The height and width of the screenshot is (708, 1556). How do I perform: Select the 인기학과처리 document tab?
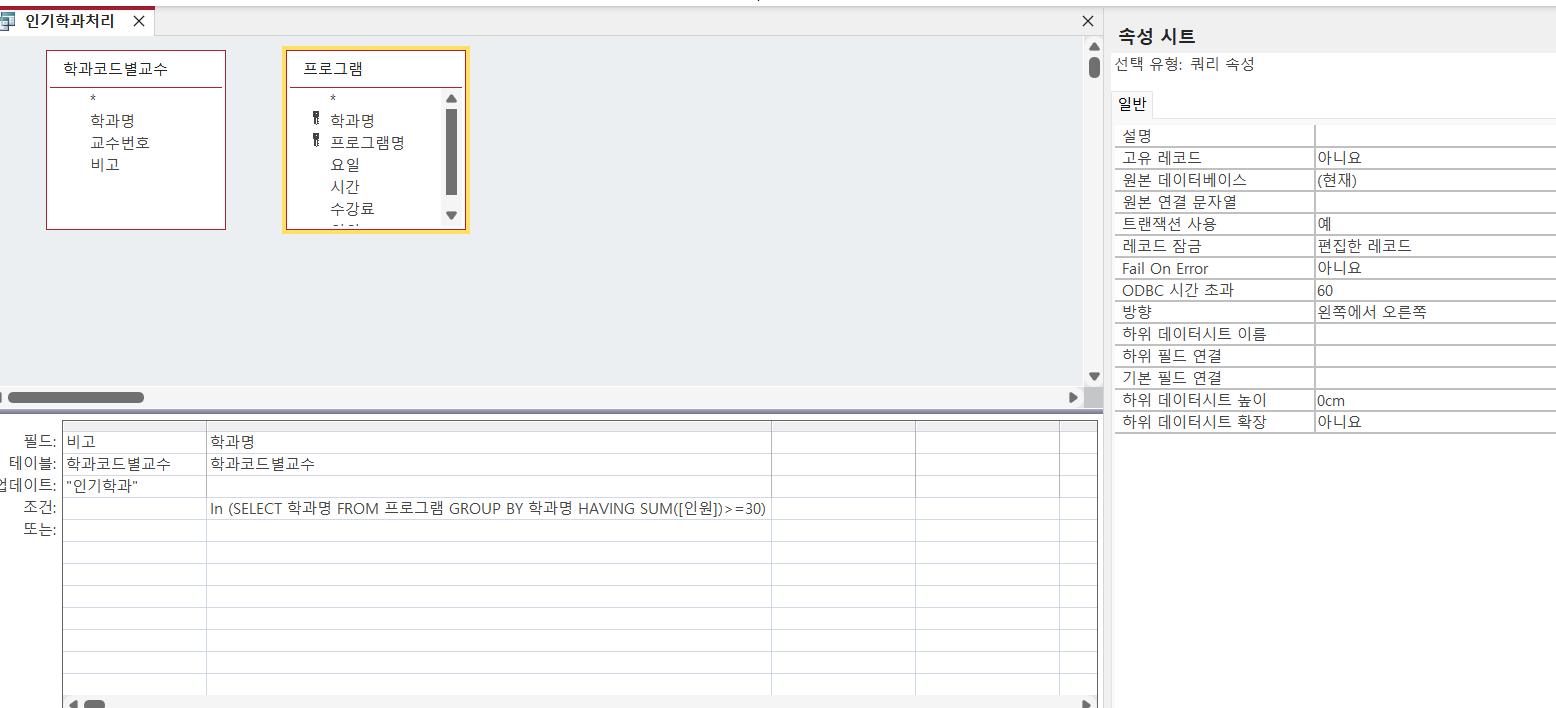[x=70, y=21]
